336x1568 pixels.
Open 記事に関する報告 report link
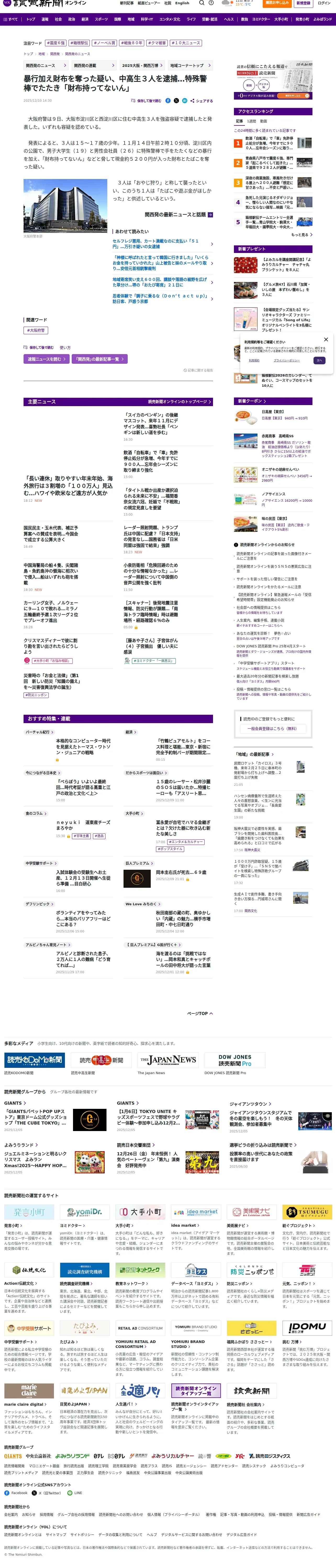(198, 370)
